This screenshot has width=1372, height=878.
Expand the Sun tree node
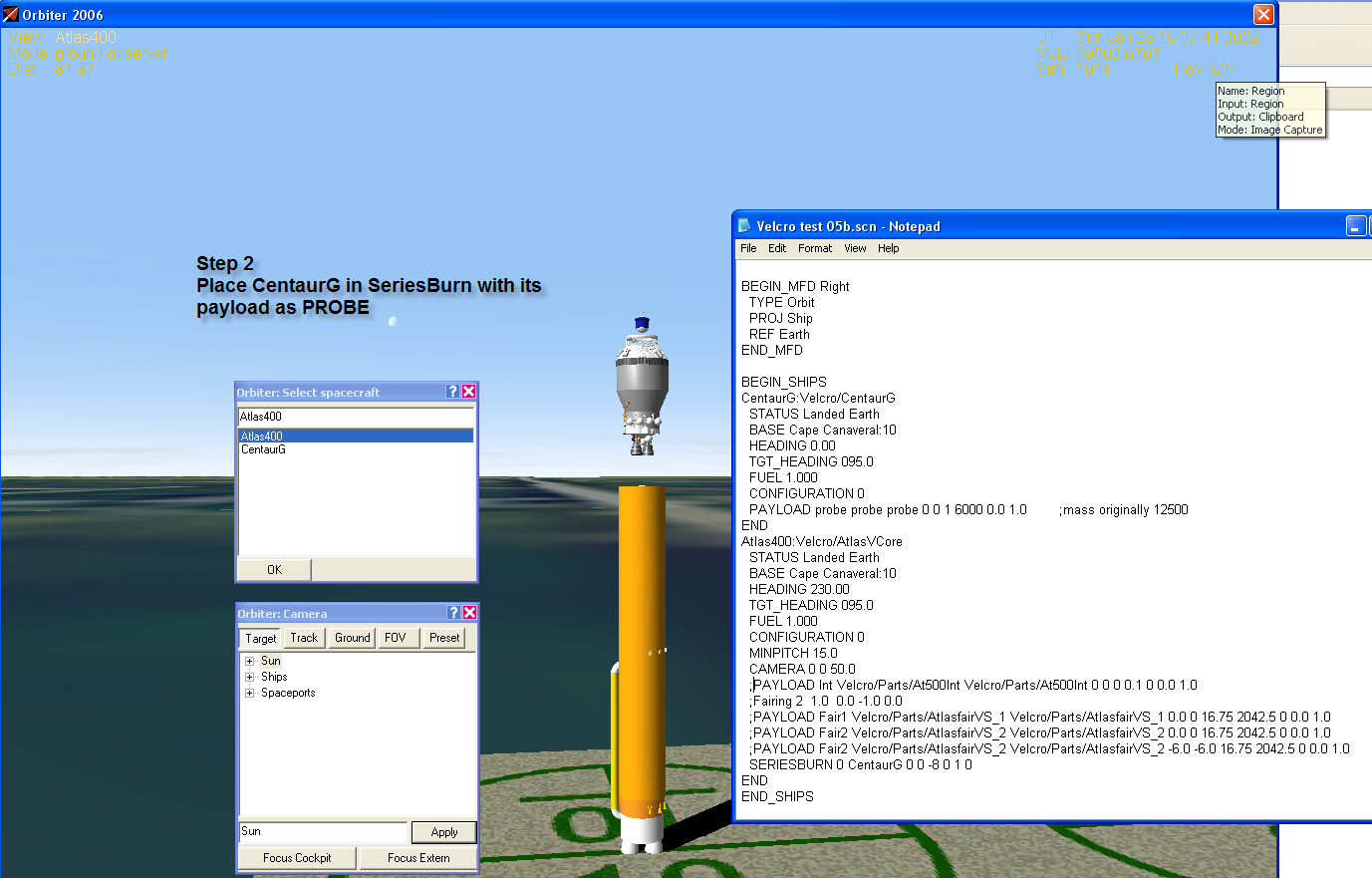249,661
